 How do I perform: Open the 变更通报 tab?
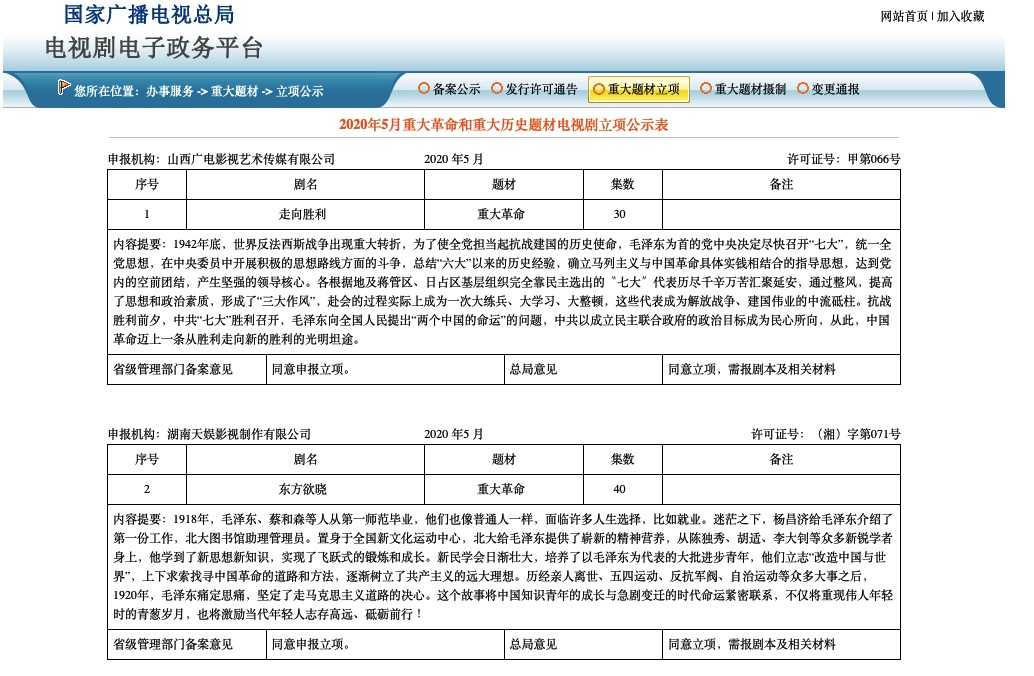tap(835, 89)
